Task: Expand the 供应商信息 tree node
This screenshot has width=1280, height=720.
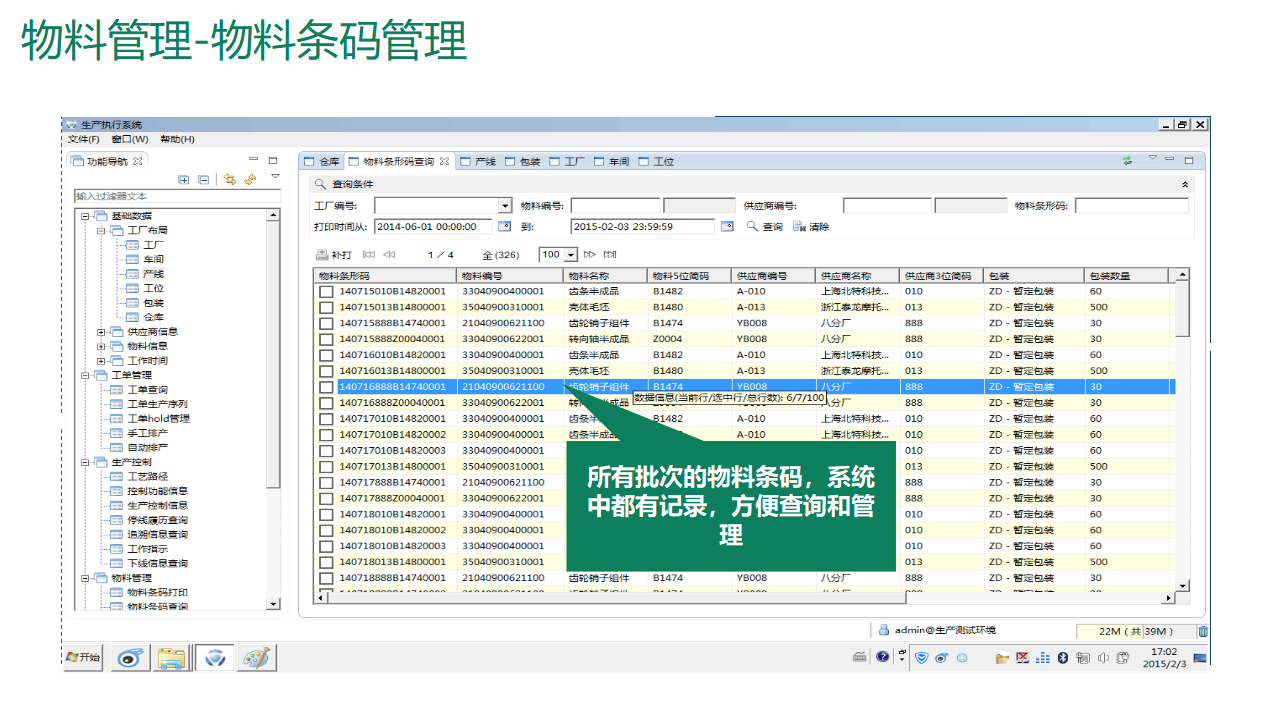Action: (101, 332)
